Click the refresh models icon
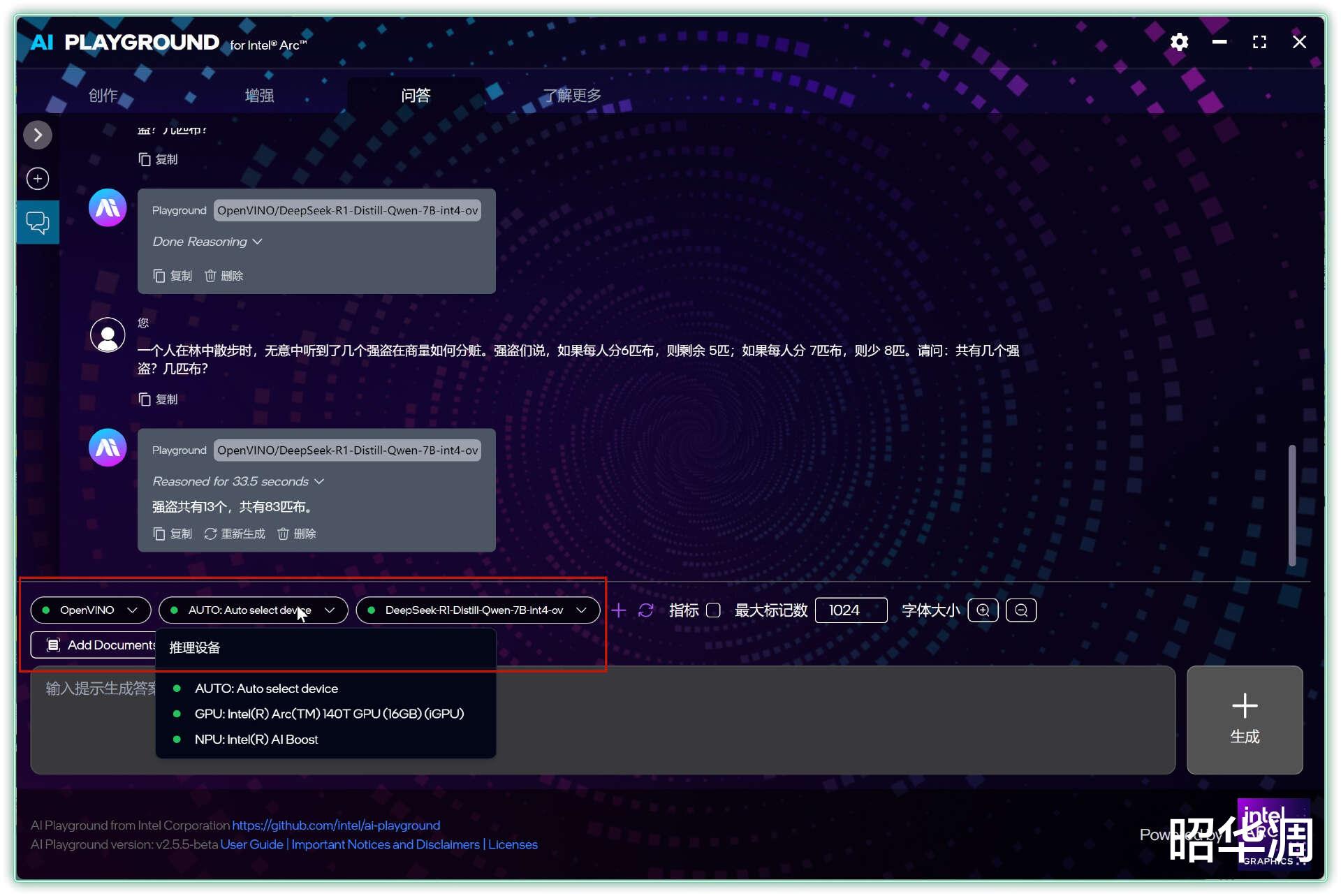This screenshot has width=1341, height=896. (646, 610)
